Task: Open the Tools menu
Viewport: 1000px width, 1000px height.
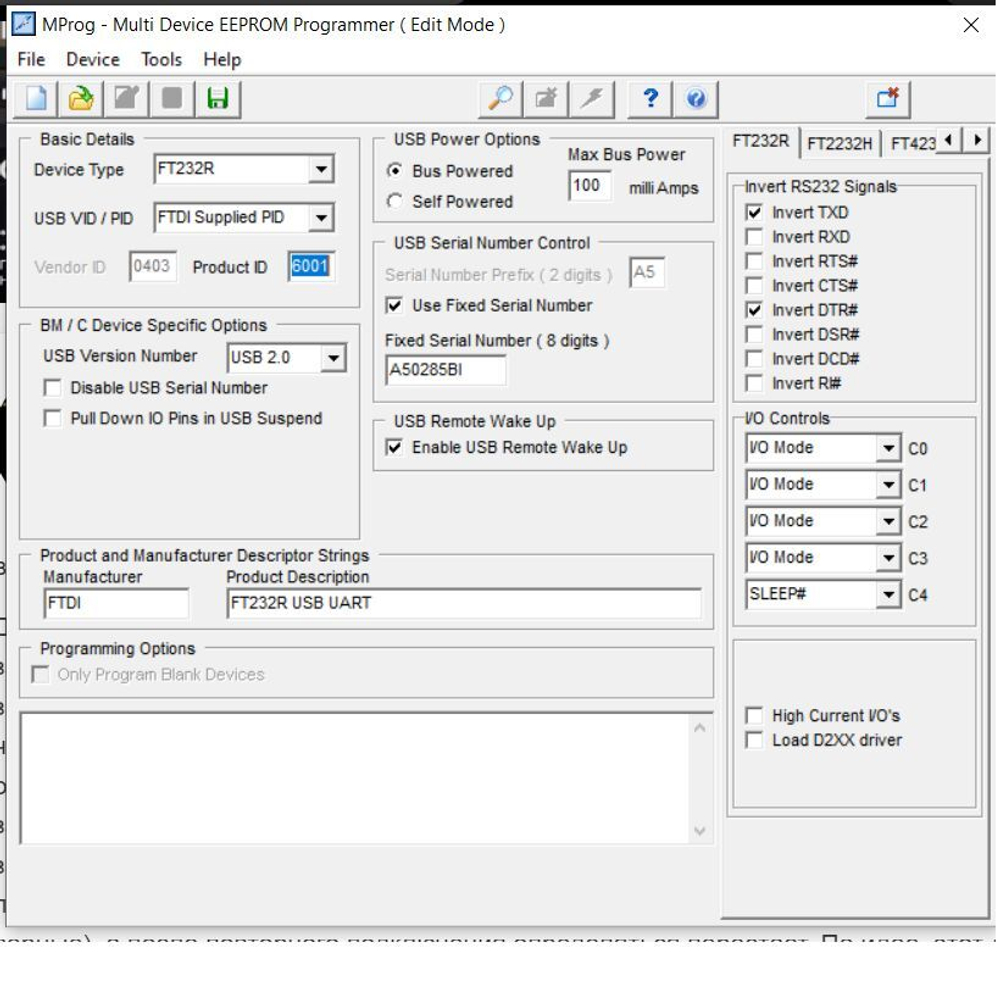Action: tap(161, 59)
